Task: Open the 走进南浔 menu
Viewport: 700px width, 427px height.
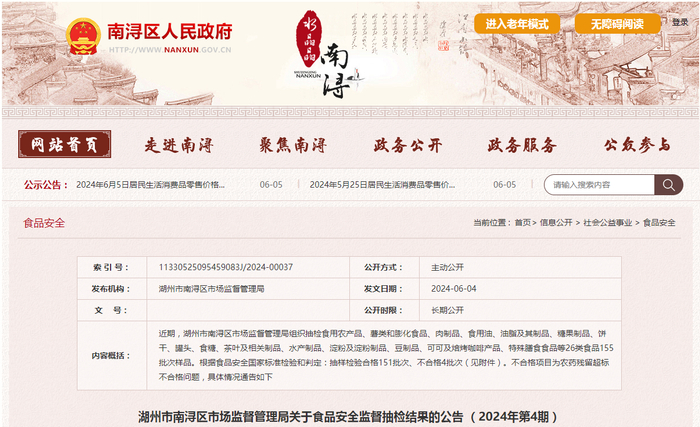Action: (179, 145)
